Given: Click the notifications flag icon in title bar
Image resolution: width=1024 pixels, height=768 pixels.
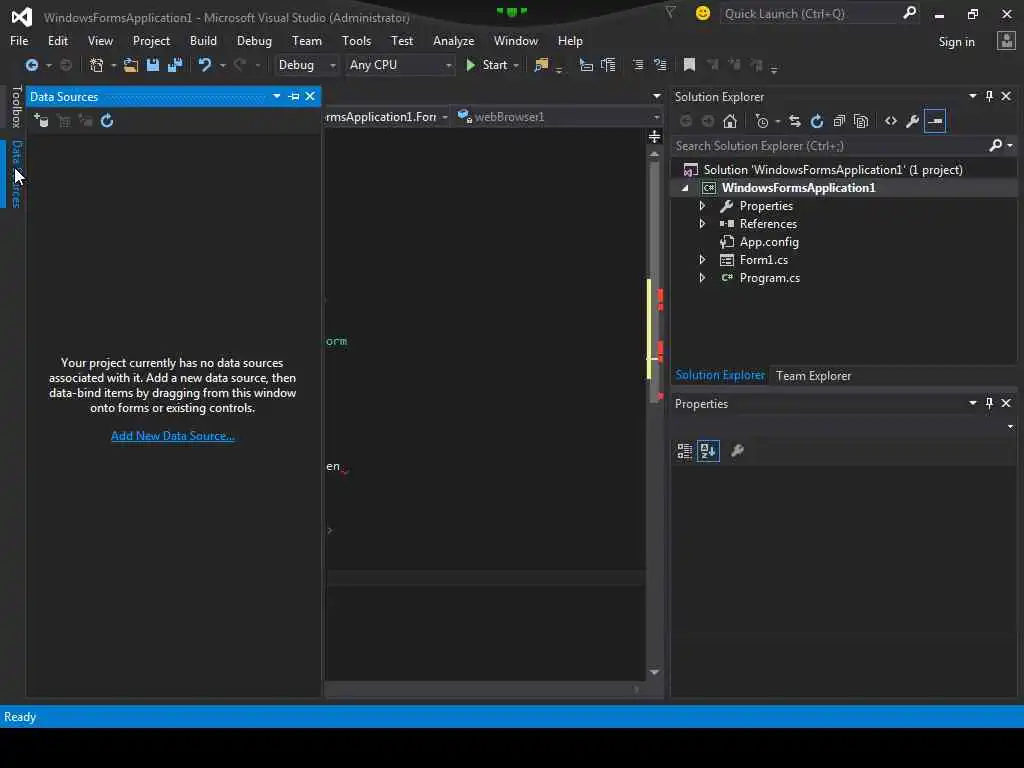Looking at the screenshot, I should (670, 12).
